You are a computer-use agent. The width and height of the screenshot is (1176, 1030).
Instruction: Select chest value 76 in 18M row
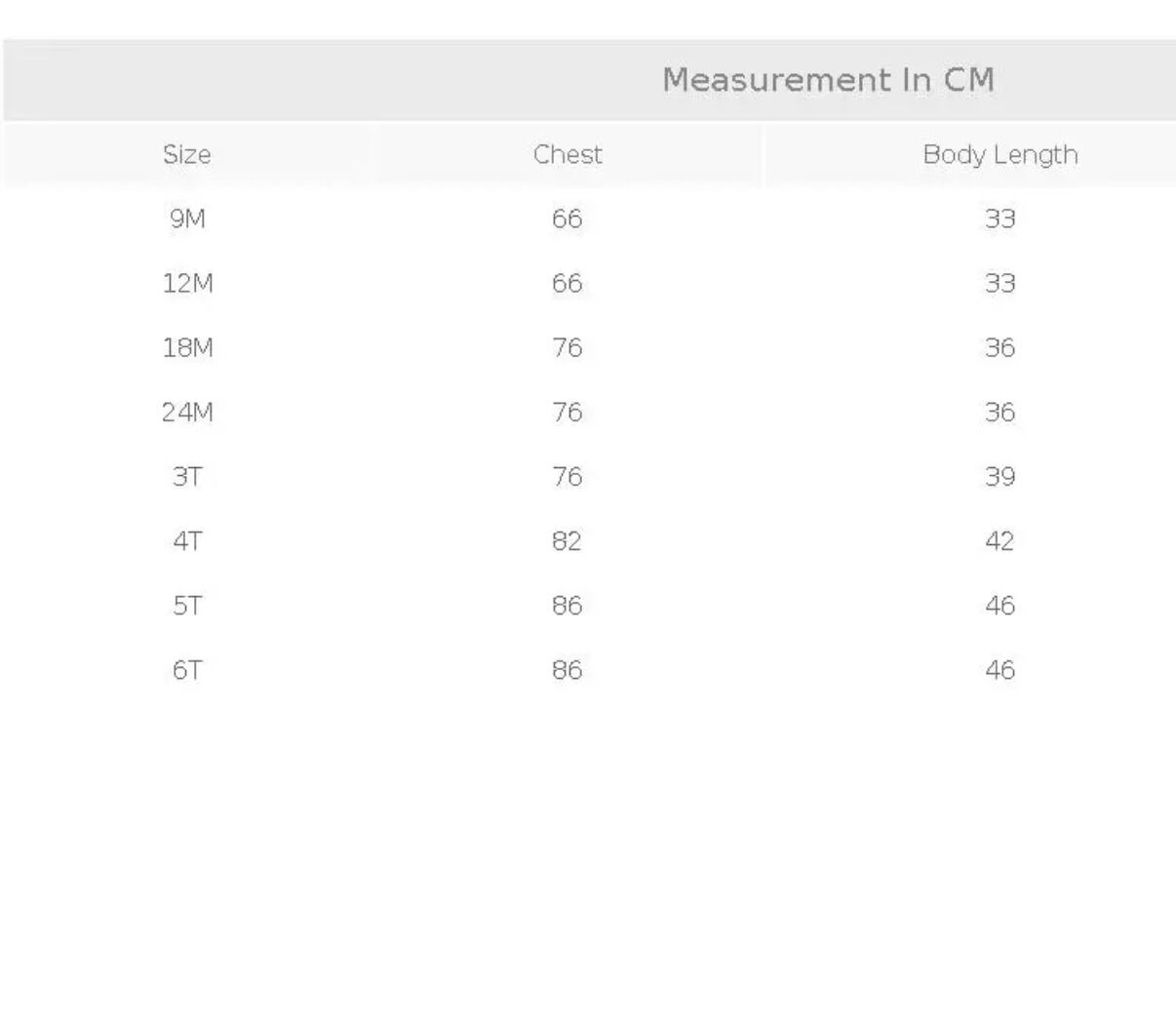point(567,347)
